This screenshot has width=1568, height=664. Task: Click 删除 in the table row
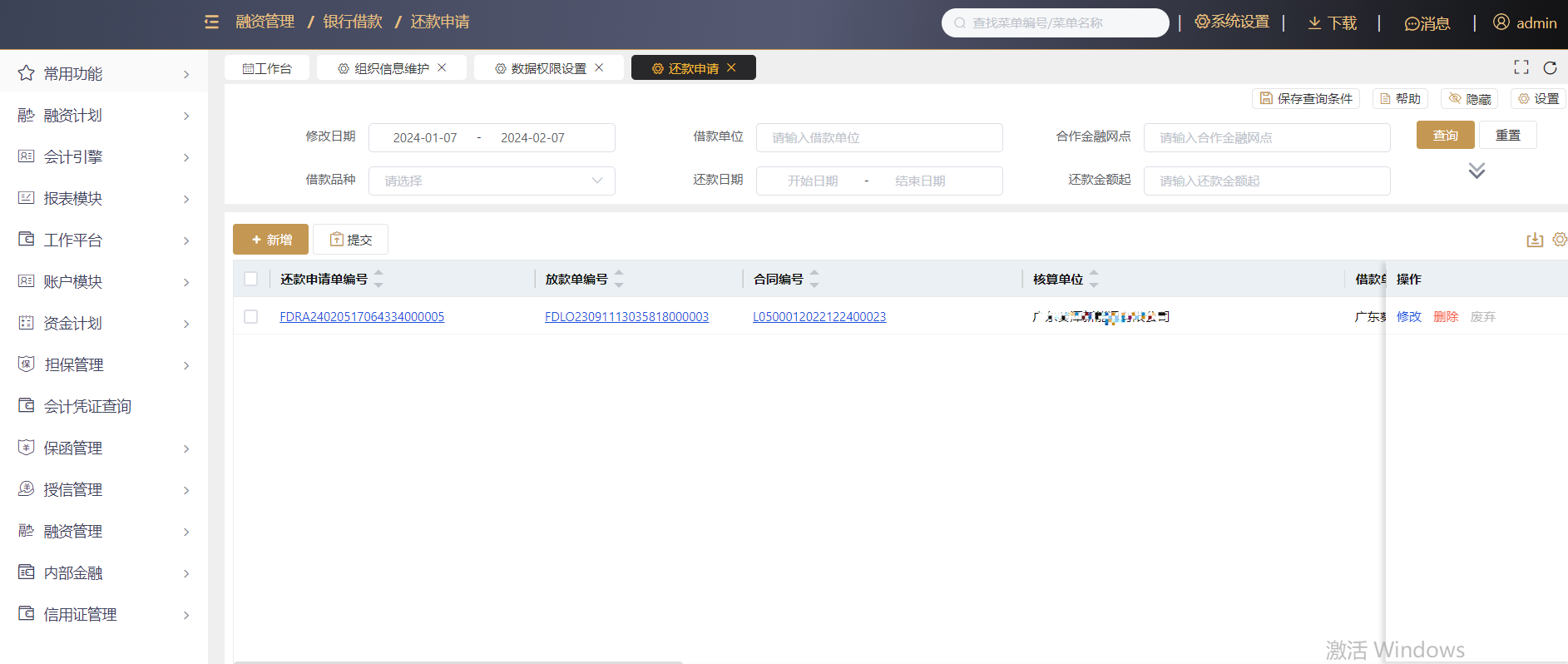(x=1446, y=317)
